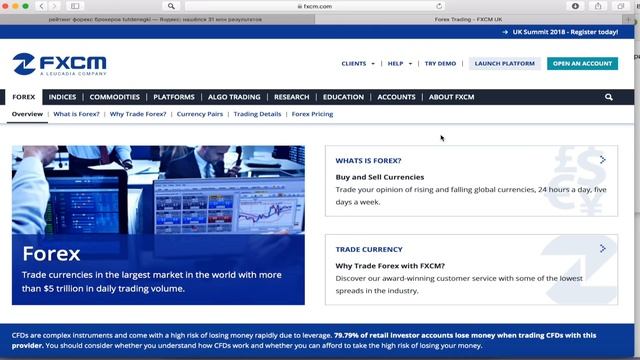This screenshot has height=360, width=640.
Task: Open the Safari downloads icon
Action: pos(575,6)
